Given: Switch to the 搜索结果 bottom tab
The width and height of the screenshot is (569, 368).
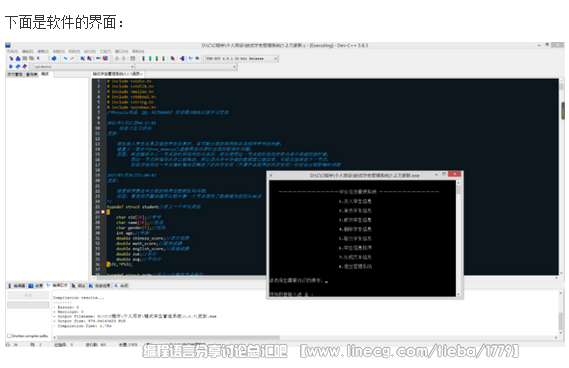Looking at the screenshot, I should (100, 286).
